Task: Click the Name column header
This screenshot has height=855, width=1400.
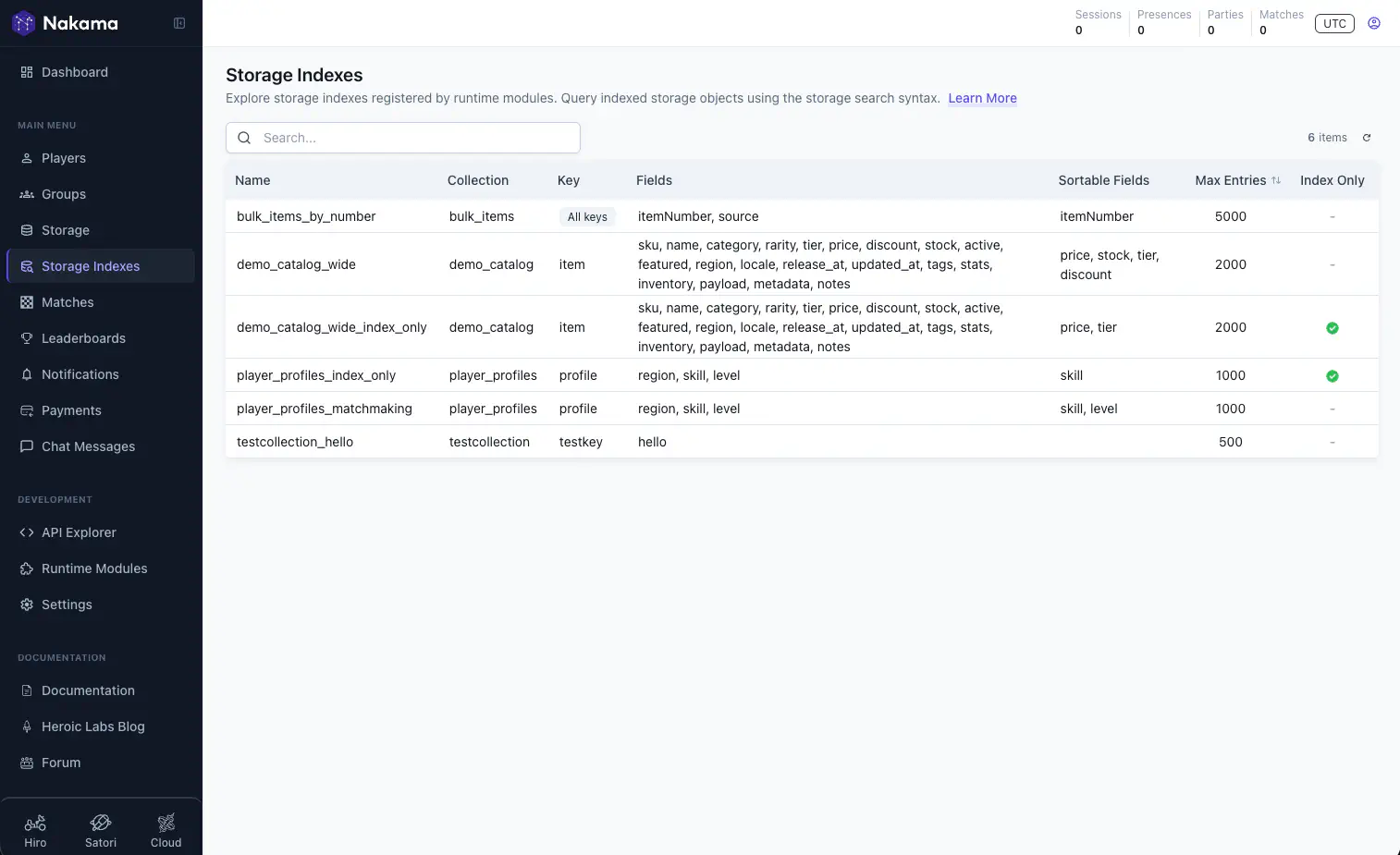Action: [x=252, y=180]
